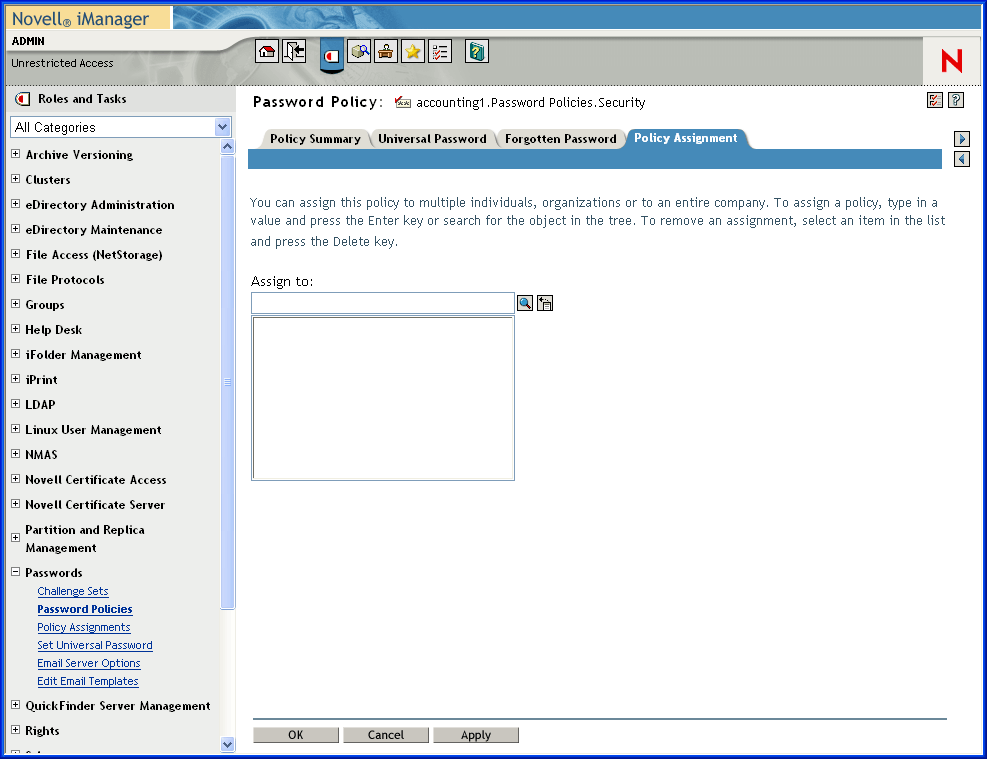Image resolution: width=987 pixels, height=759 pixels.
Task: Click the Exit iManager door icon
Action: tap(293, 50)
